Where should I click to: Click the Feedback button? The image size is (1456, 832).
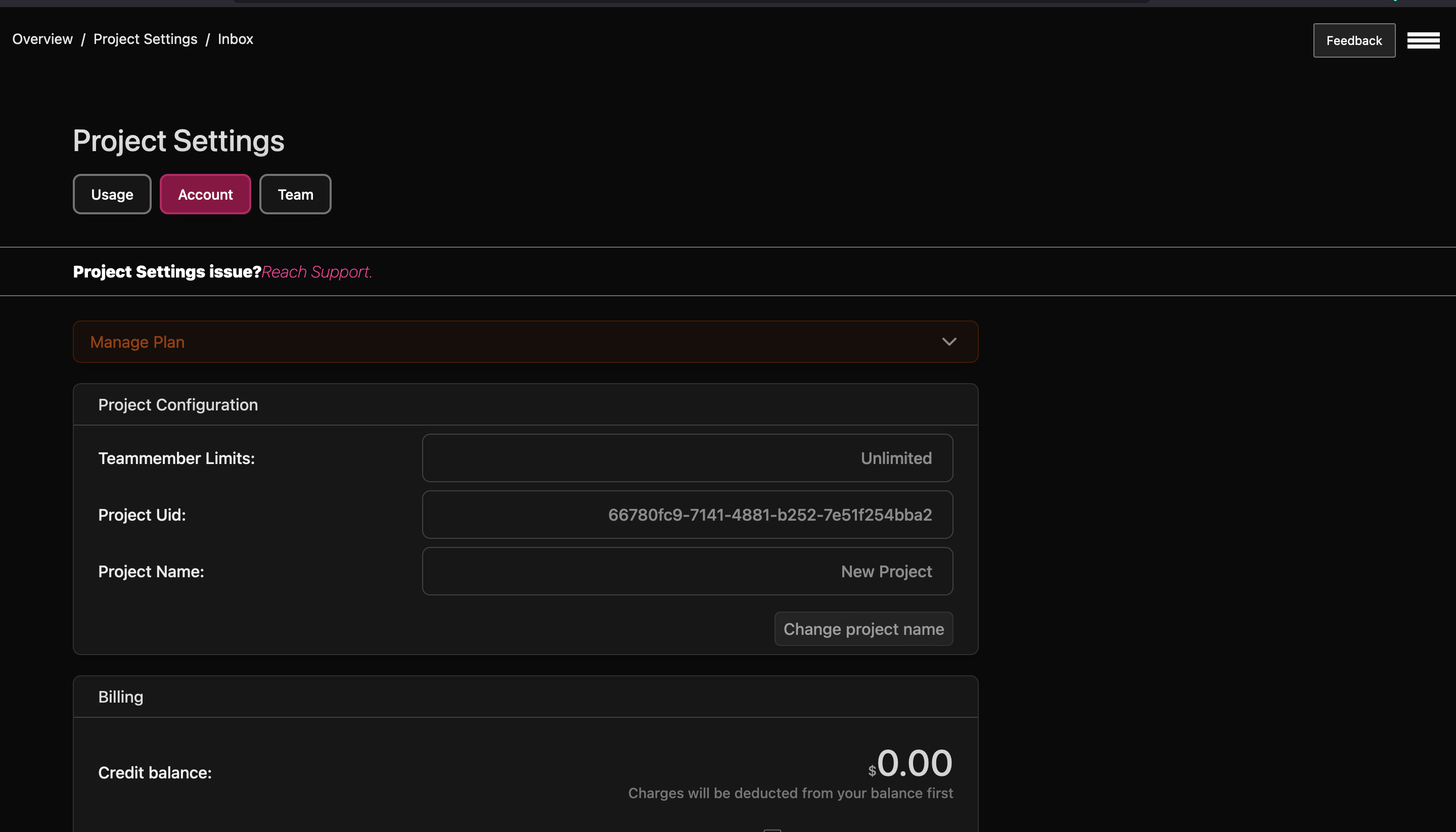[x=1353, y=40]
